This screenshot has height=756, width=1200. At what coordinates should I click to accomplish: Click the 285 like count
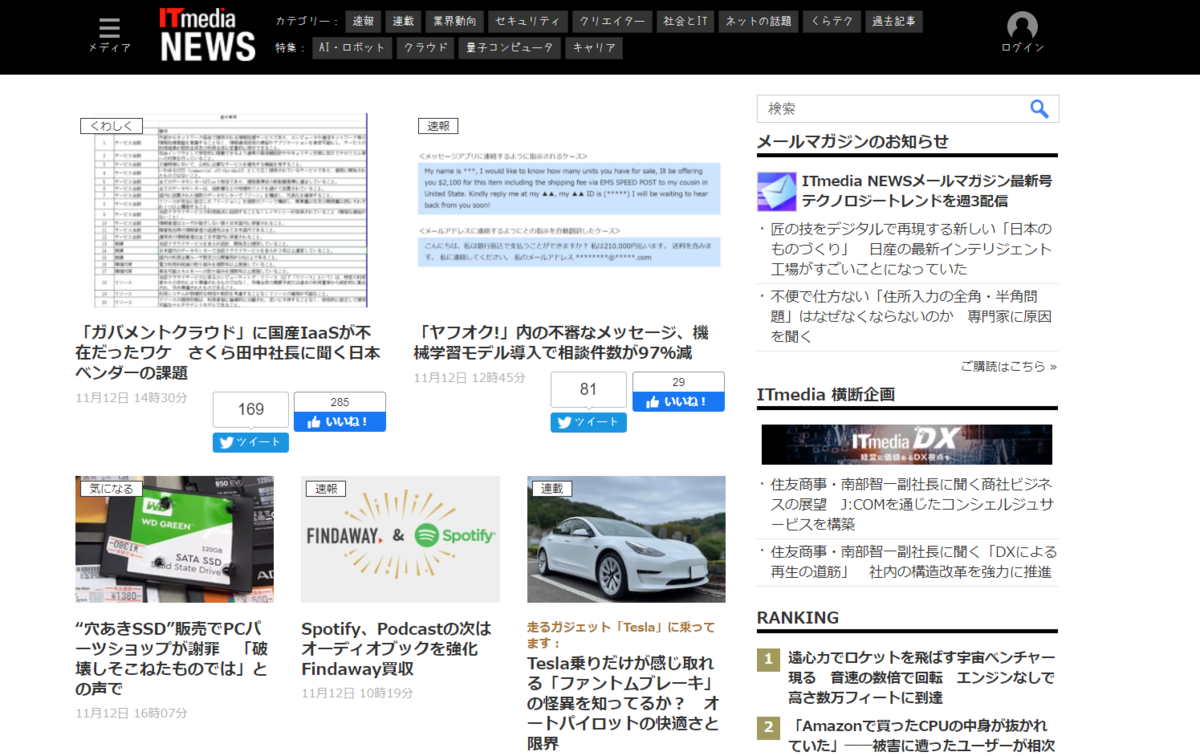[339, 402]
